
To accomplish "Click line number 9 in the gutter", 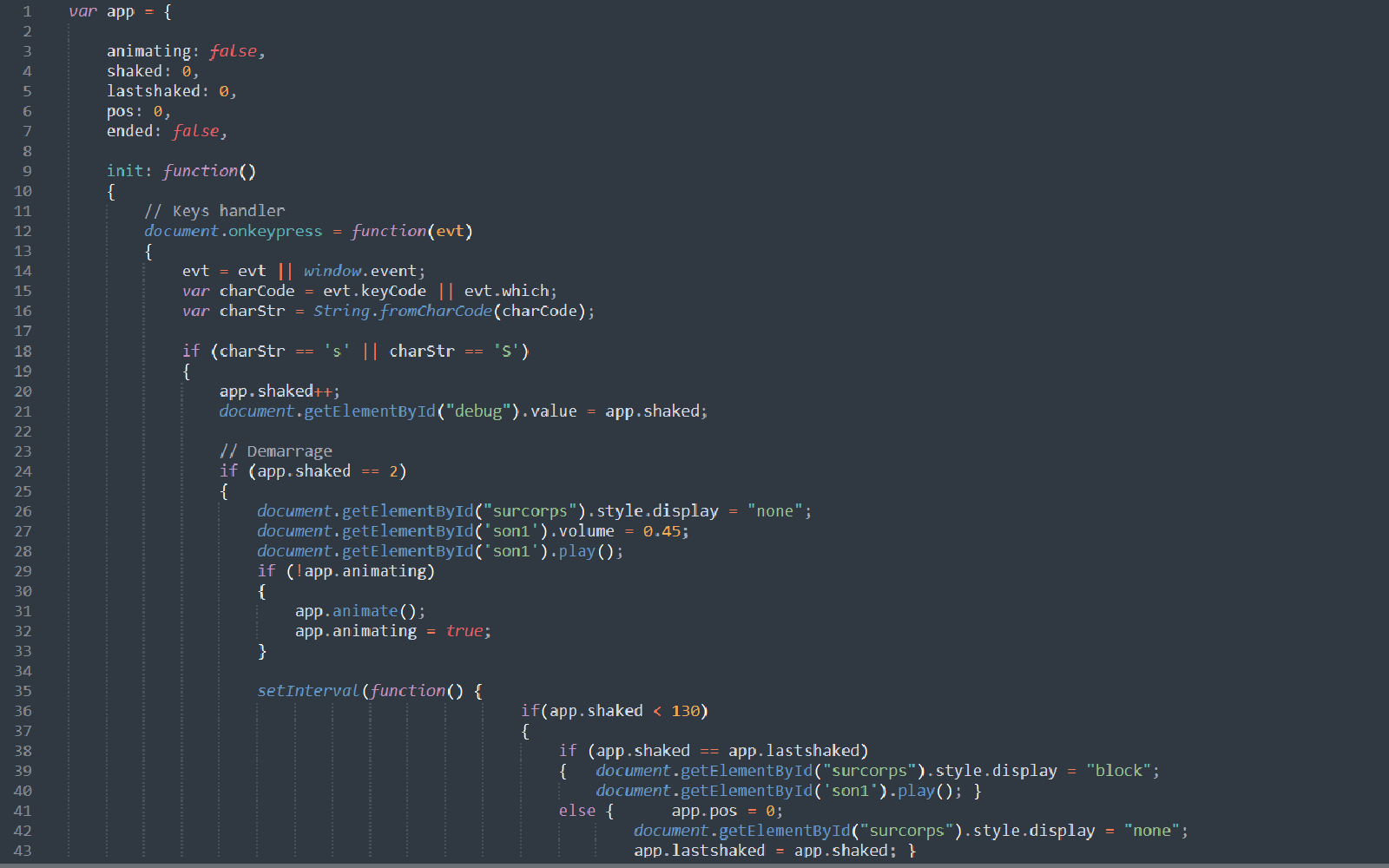I will (27, 171).
